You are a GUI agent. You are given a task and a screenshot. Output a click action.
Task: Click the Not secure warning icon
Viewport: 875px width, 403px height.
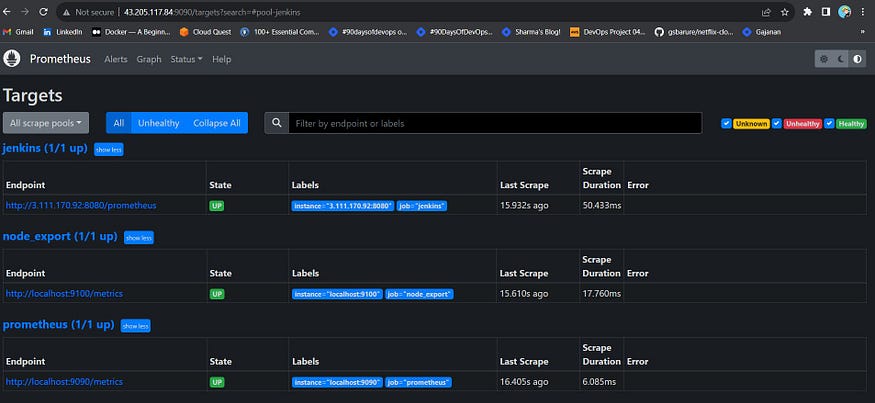click(67, 12)
